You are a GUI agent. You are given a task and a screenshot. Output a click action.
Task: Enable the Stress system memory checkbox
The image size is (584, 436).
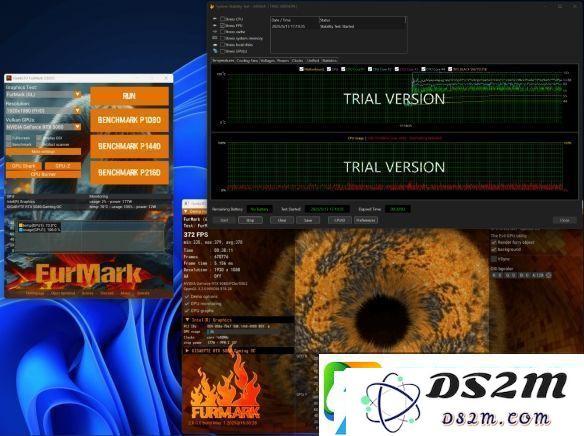222,38
